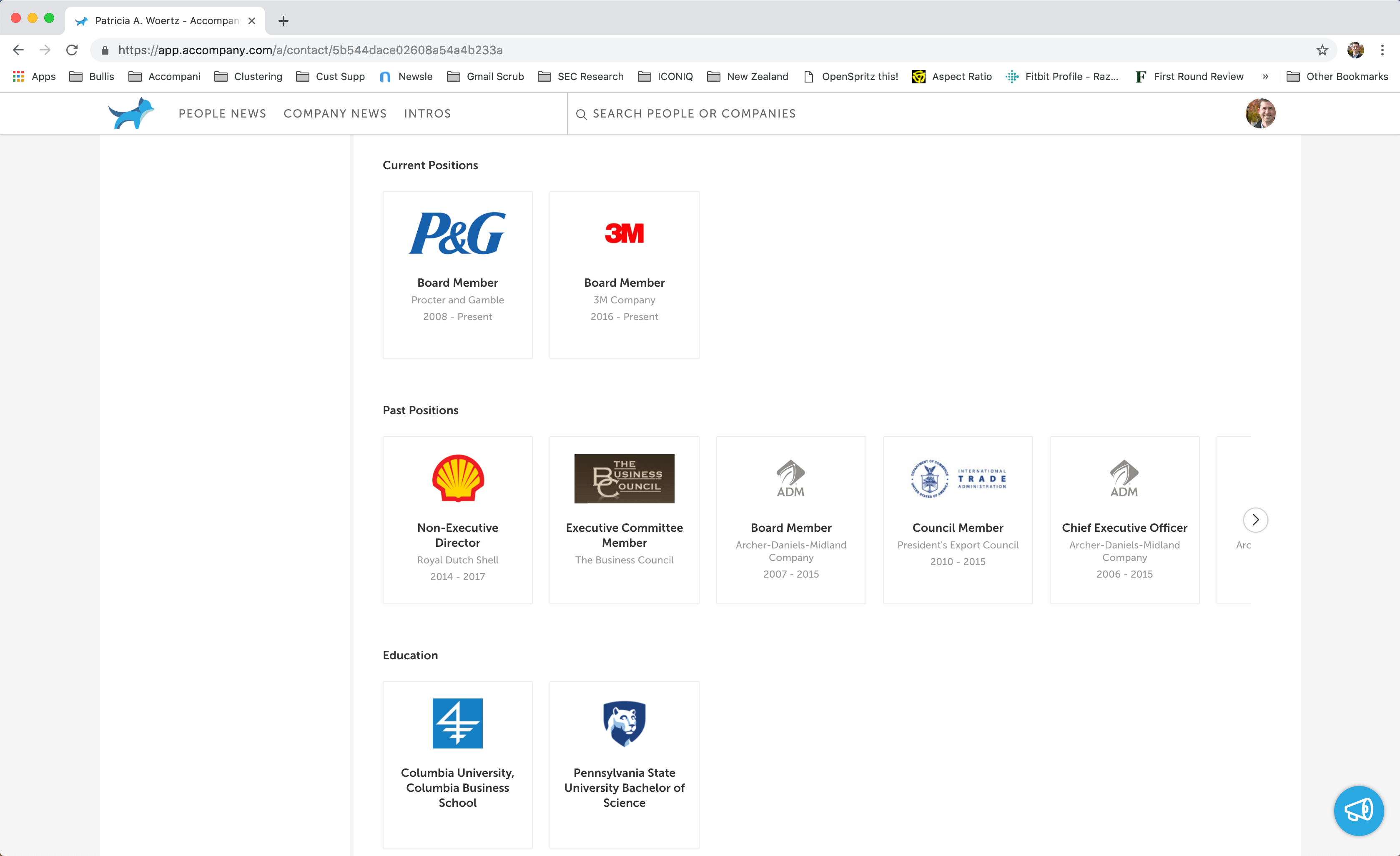
Task: Click the President's Export Council text
Action: pos(958,545)
